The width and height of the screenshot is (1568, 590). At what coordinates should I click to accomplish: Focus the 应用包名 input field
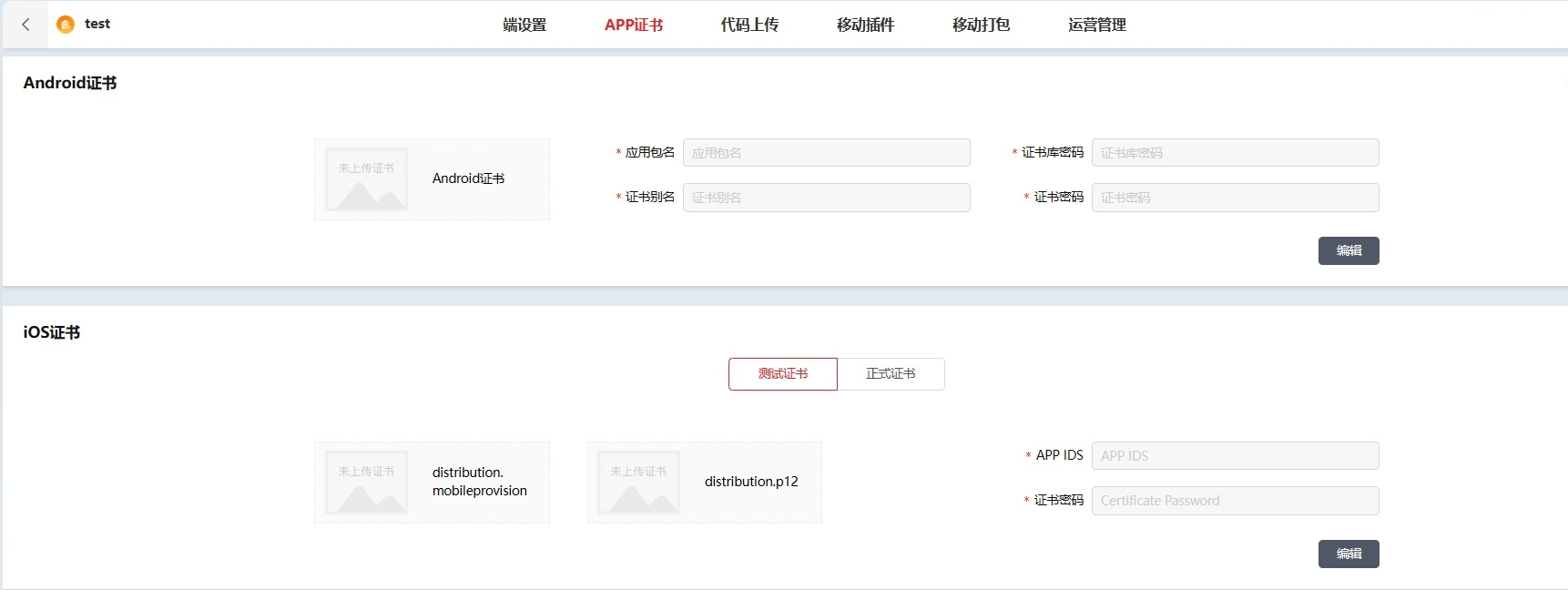(827, 153)
